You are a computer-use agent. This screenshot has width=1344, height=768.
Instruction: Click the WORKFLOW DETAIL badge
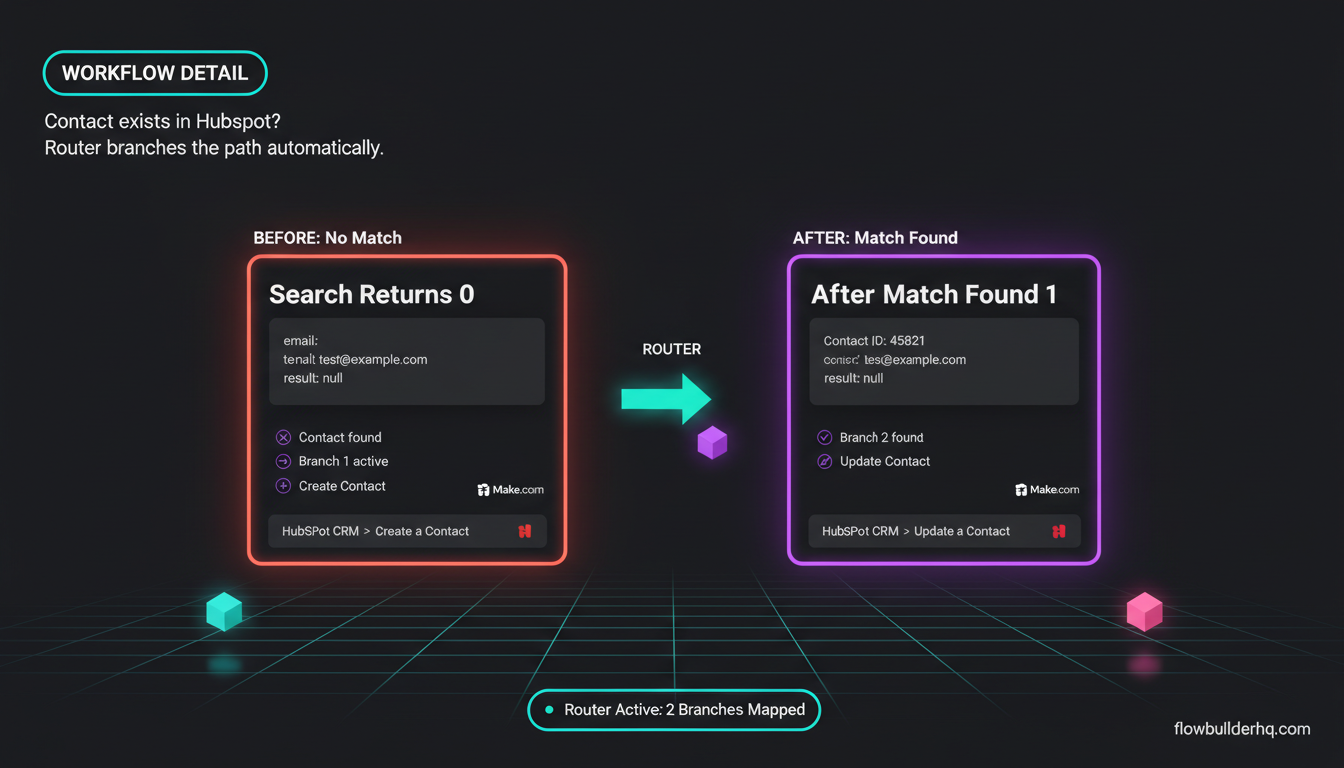[155, 73]
